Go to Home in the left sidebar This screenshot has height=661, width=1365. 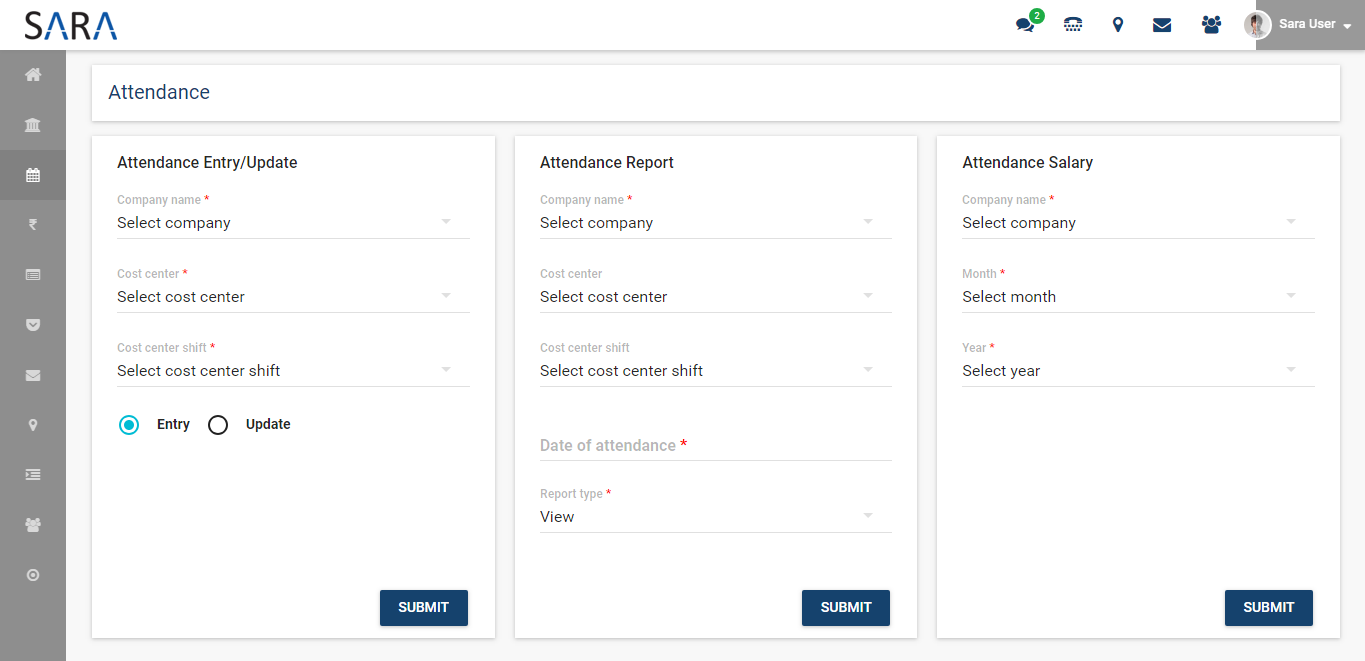33,75
